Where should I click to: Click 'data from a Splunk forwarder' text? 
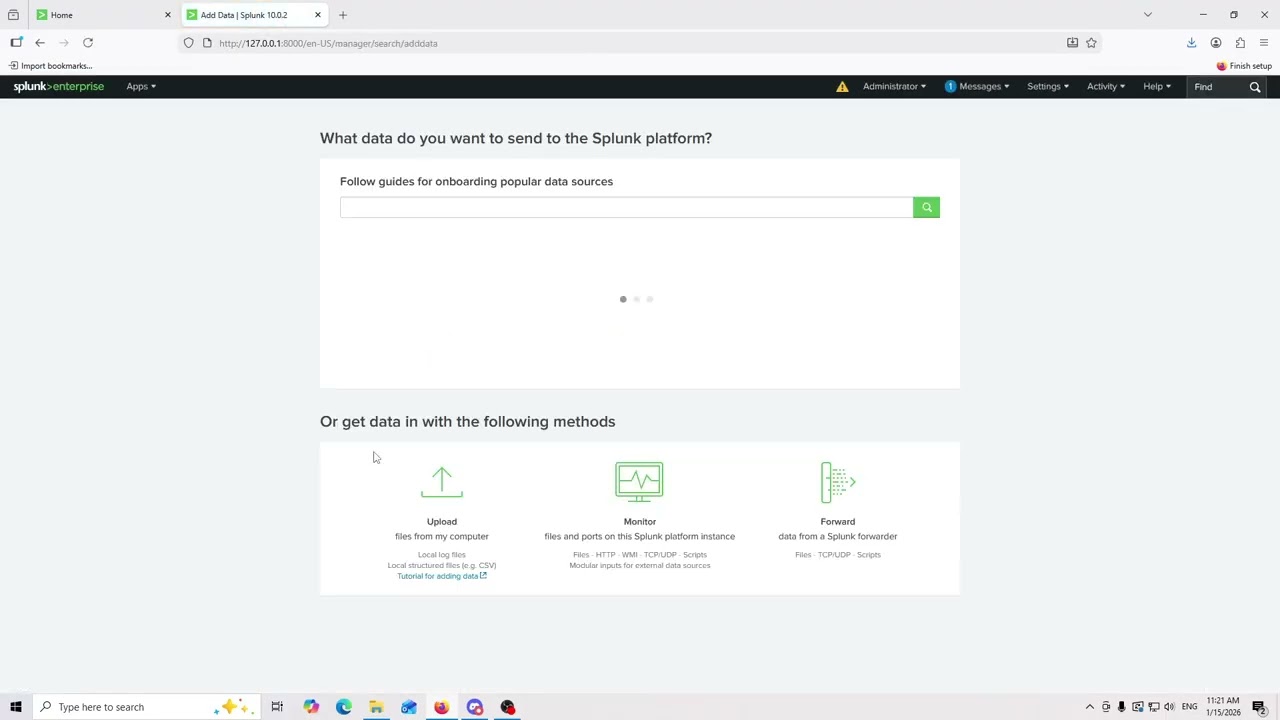click(838, 537)
